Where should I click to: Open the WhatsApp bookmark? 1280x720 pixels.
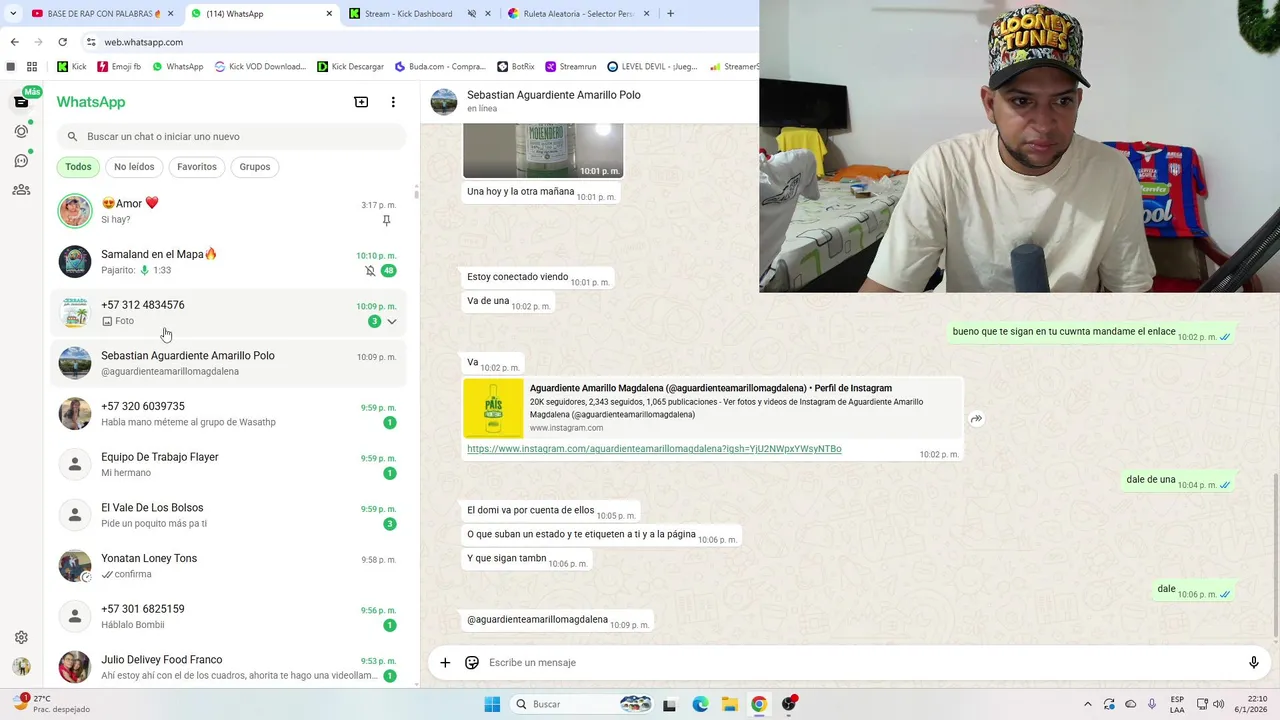tap(177, 67)
